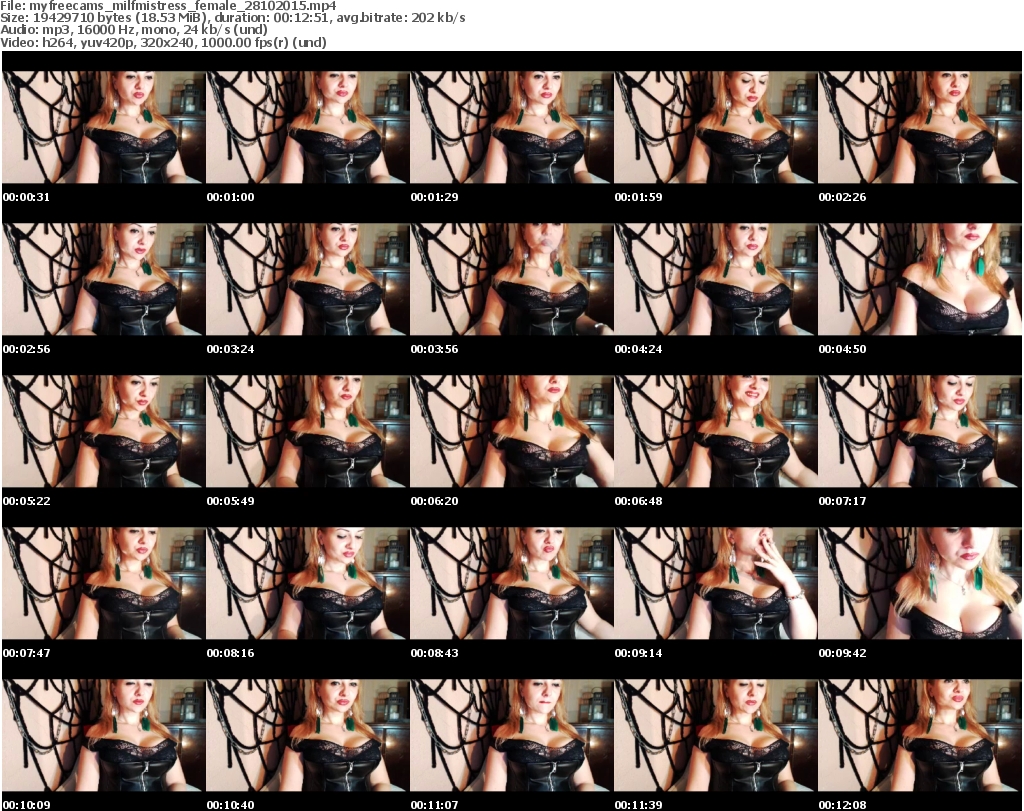
Task: Click the 00:03:24 timestamp label
Action: pyautogui.click(x=231, y=349)
